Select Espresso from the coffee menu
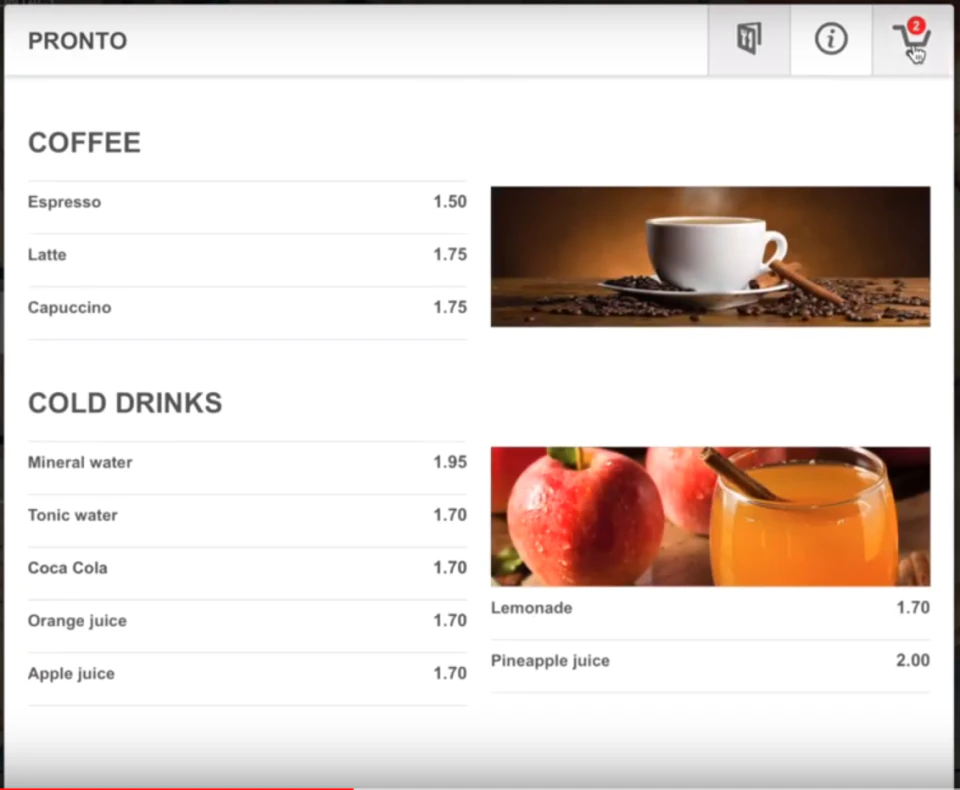 tap(64, 202)
